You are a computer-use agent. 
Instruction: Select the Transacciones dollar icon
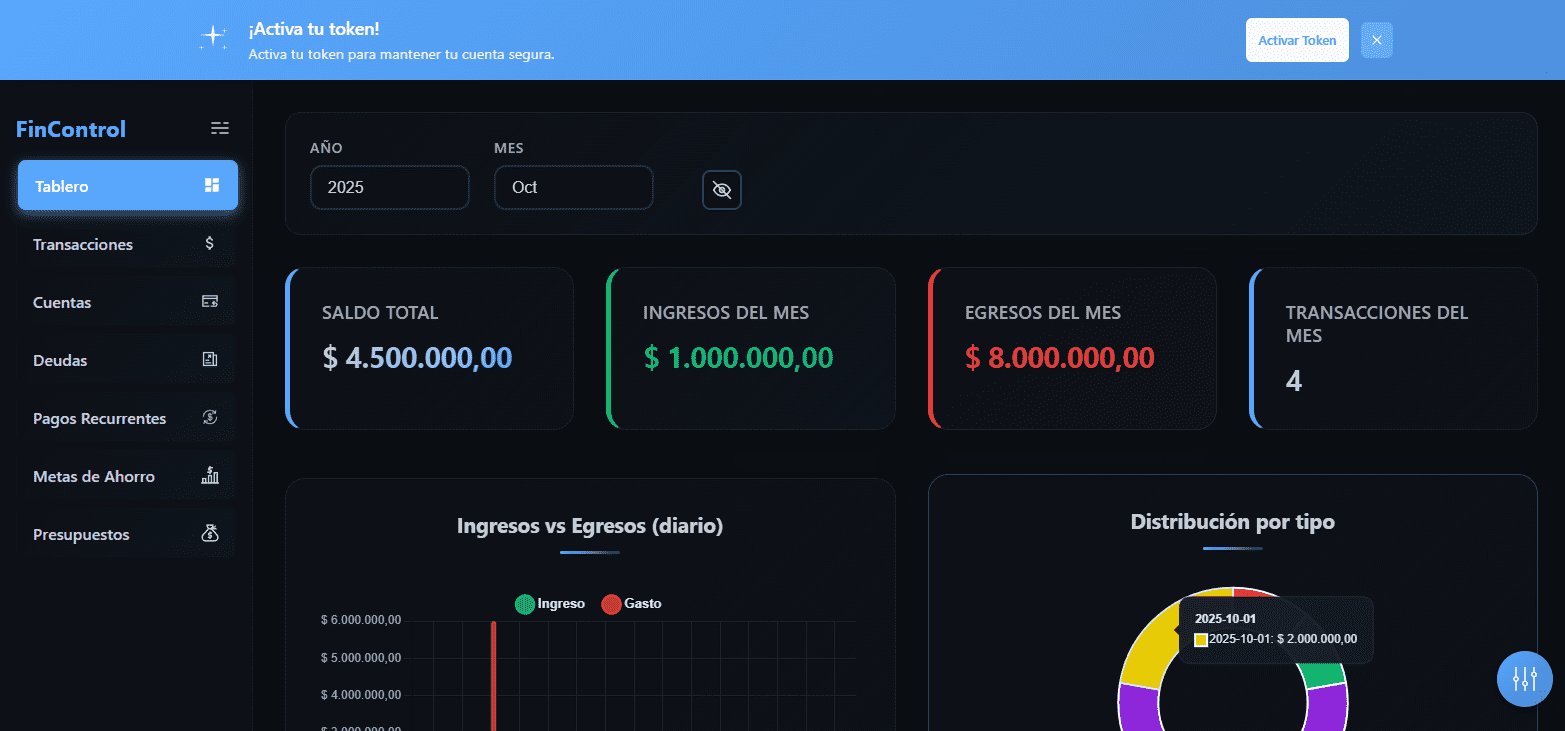(x=210, y=243)
